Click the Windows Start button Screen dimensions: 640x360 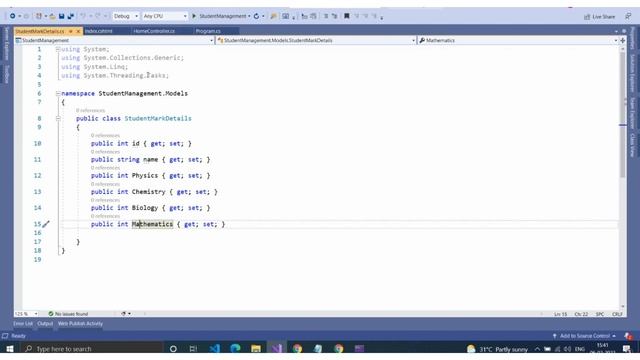[10, 349]
